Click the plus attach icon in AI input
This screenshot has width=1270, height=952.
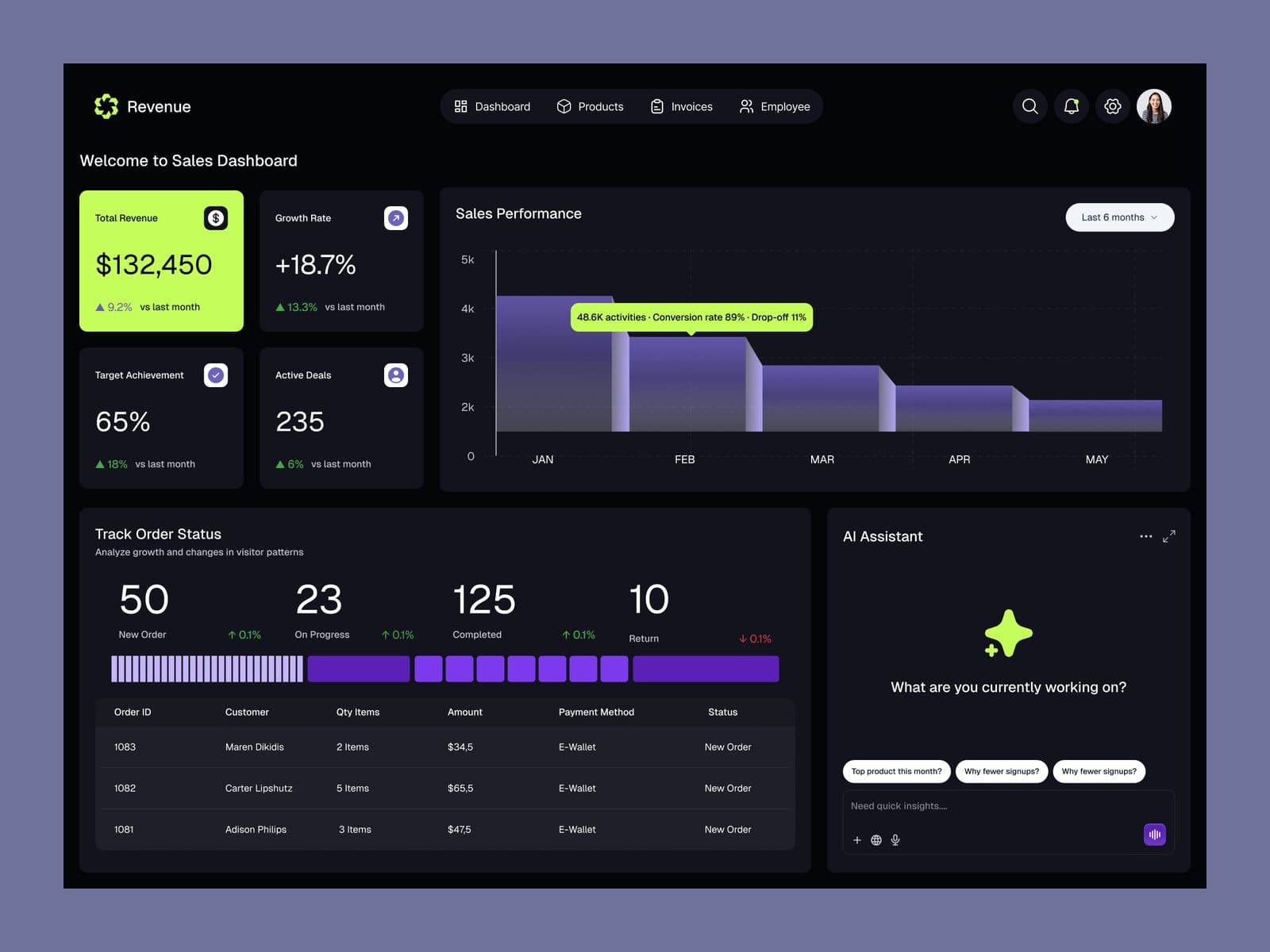point(857,840)
